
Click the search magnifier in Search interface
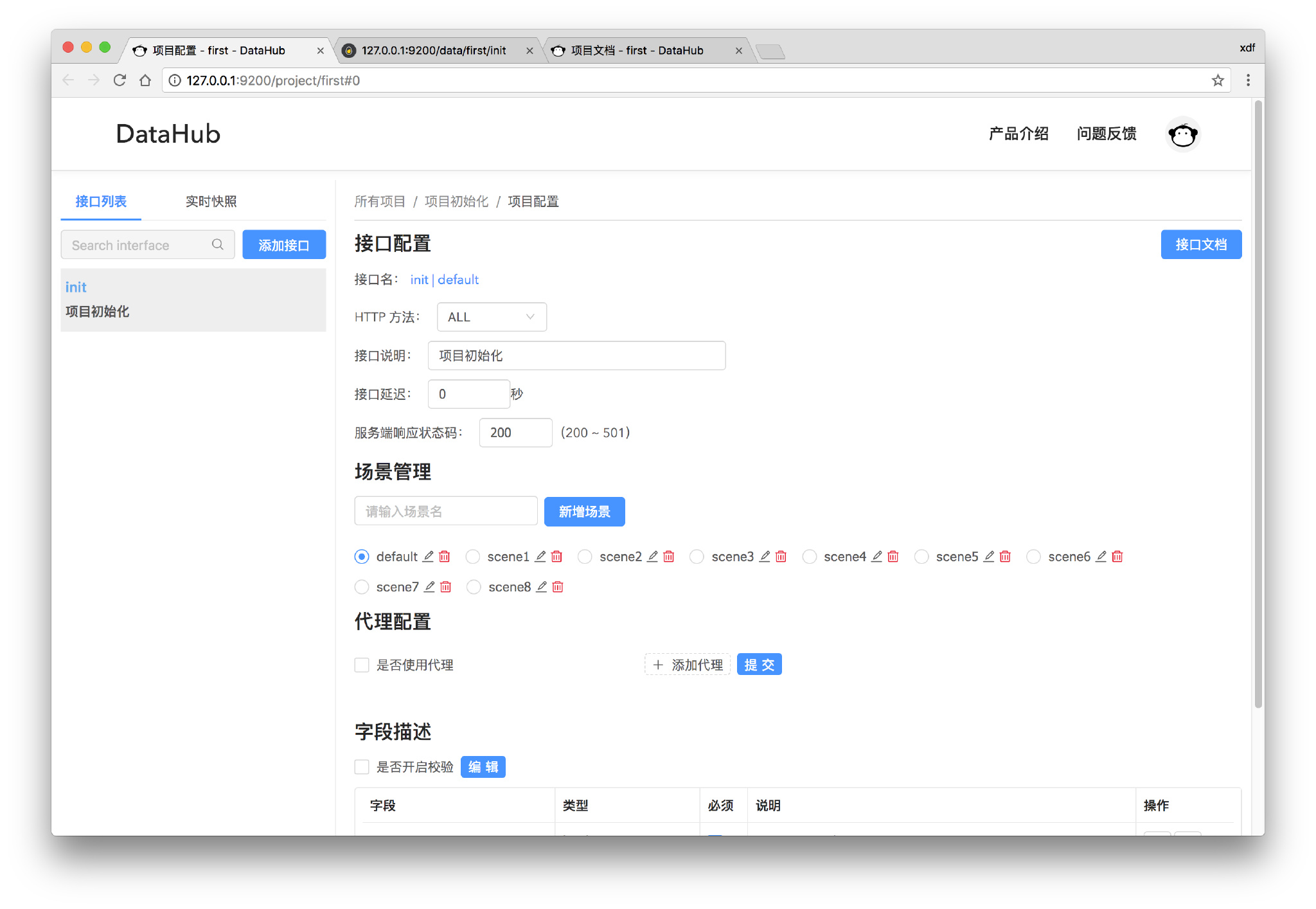pyautogui.click(x=218, y=245)
